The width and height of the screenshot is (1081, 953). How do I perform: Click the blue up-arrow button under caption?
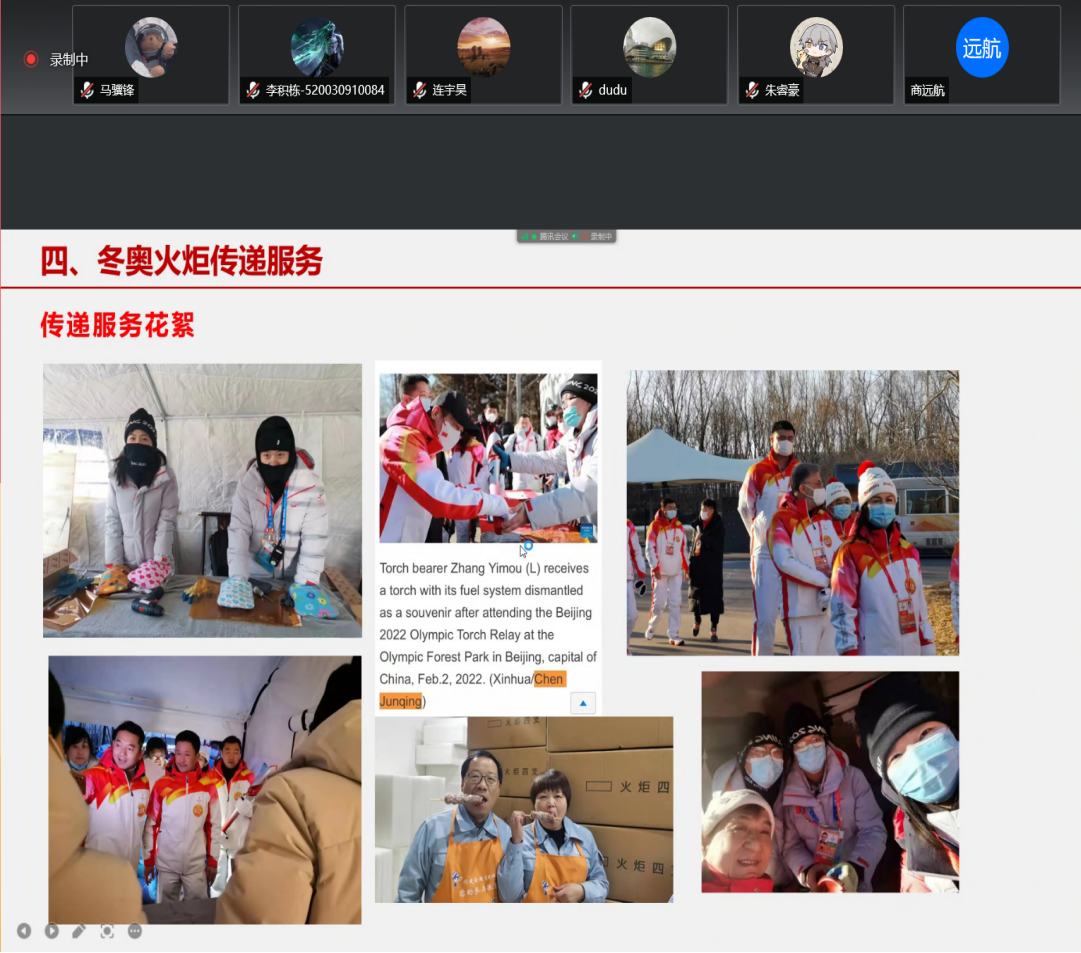(583, 702)
